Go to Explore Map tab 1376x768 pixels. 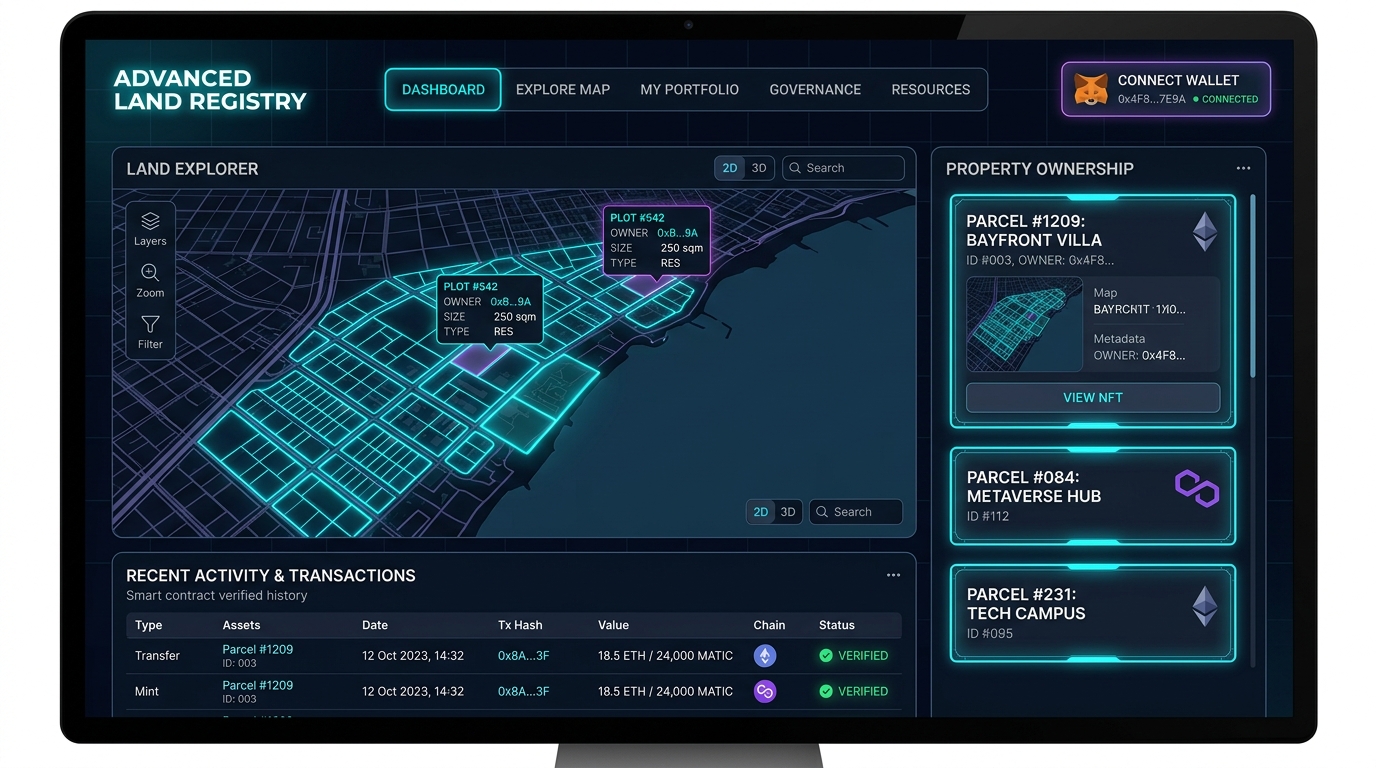coord(563,89)
